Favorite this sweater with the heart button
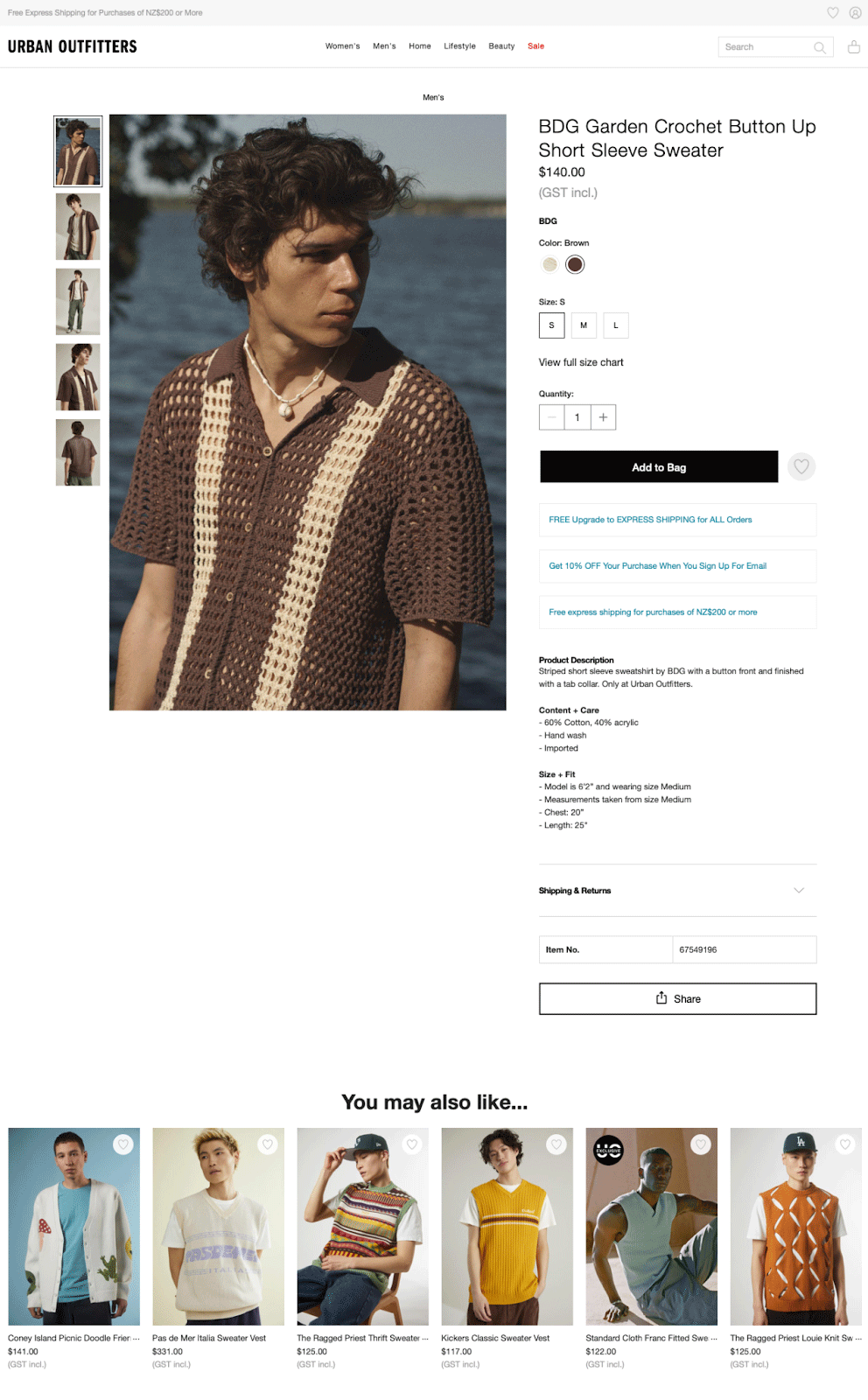 point(801,466)
